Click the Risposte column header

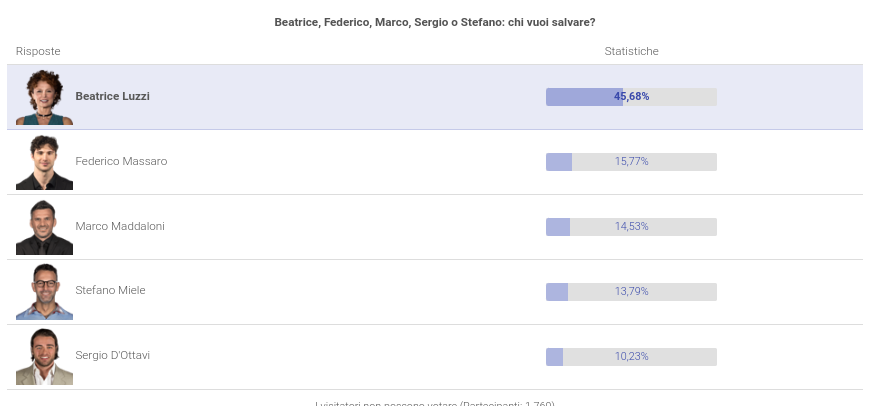[38, 51]
